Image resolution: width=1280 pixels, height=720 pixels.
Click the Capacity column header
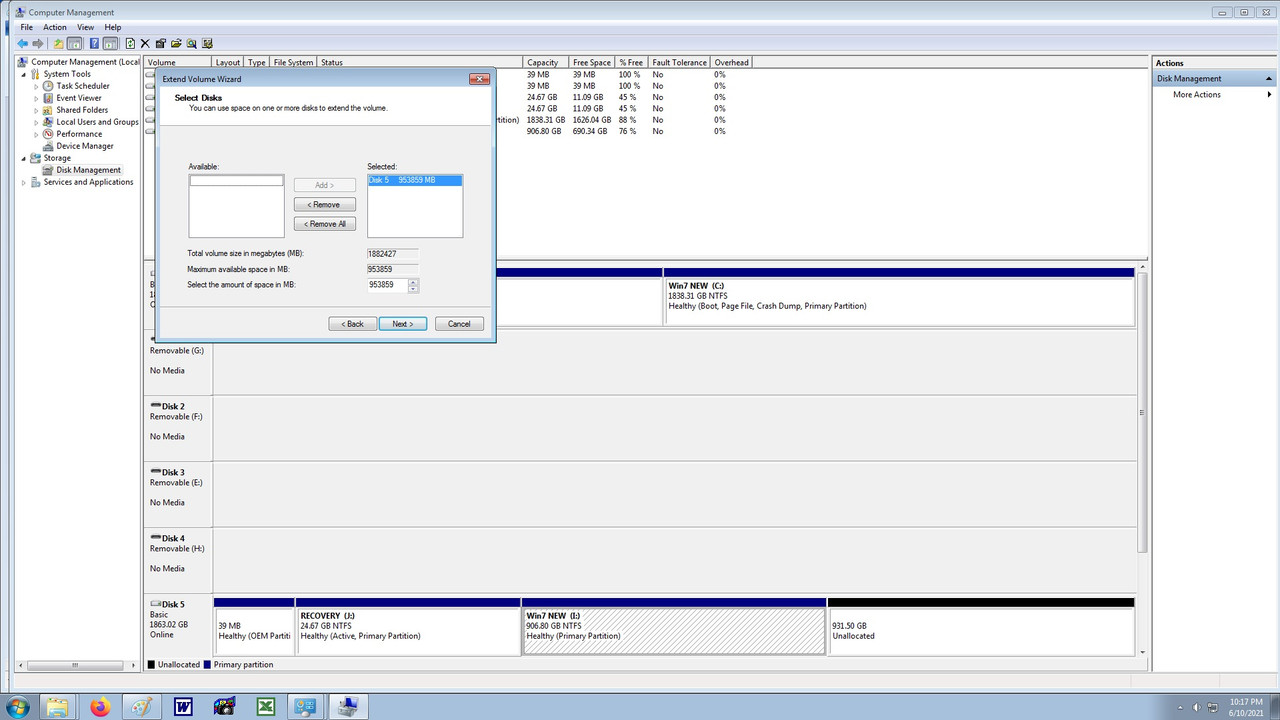pyautogui.click(x=546, y=62)
